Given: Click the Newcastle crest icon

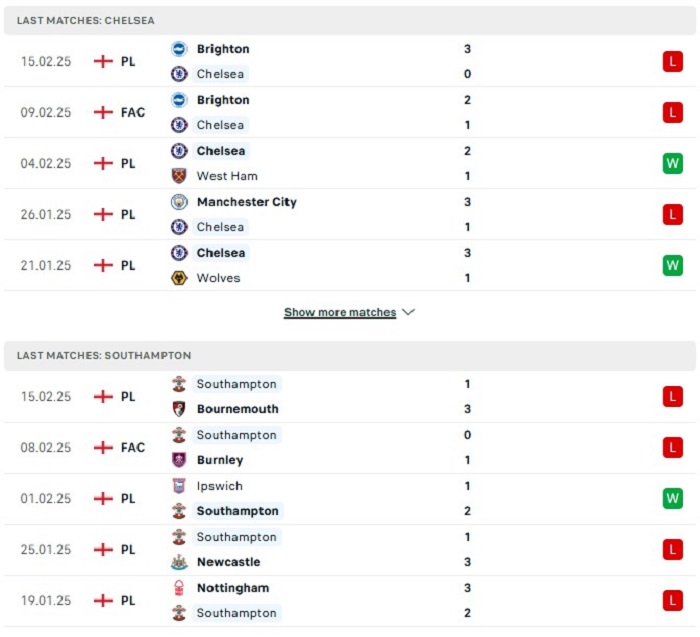Looking at the screenshot, I should (179, 562).
